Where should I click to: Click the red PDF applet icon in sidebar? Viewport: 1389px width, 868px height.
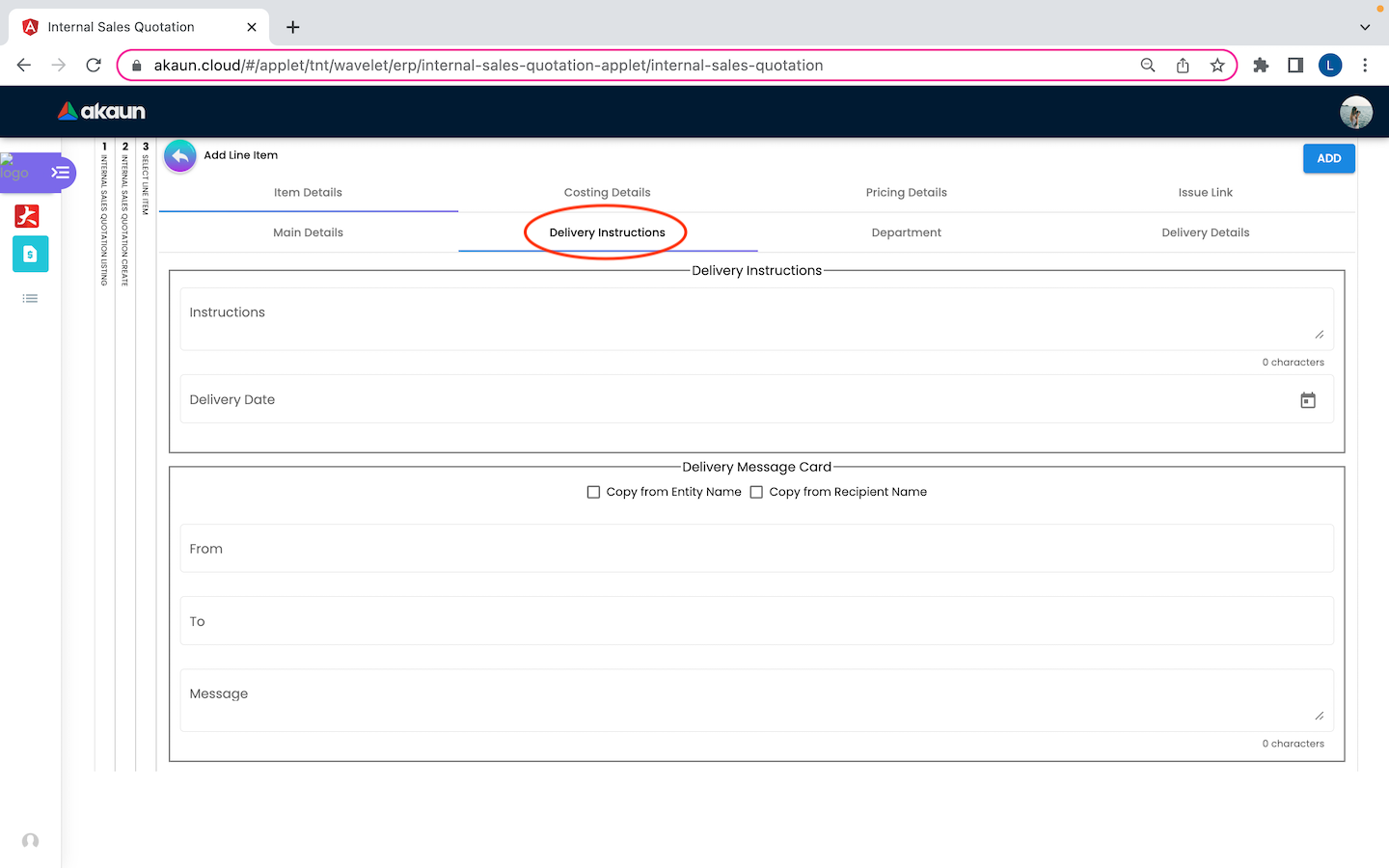click(x=27, y=216)
